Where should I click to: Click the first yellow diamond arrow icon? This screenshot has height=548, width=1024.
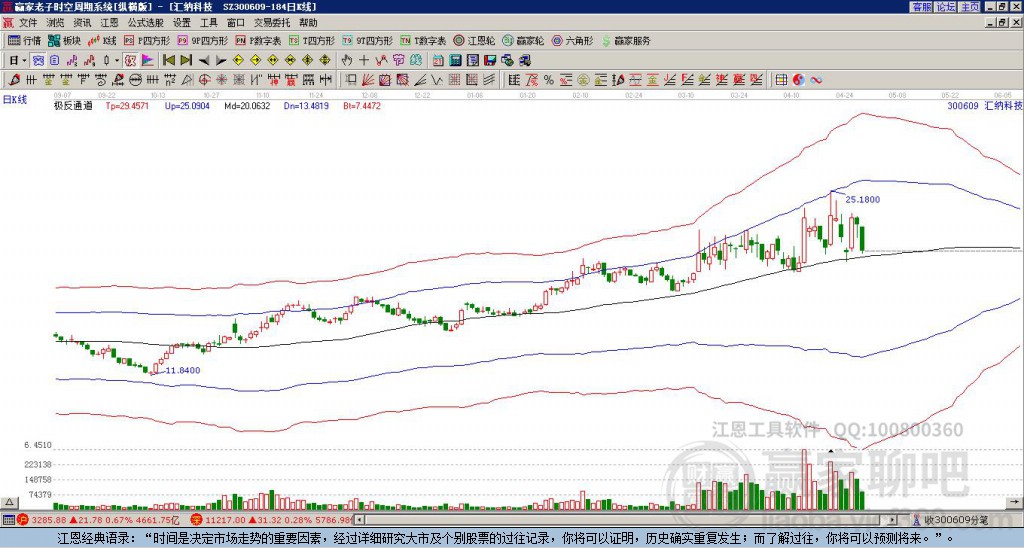tap(238, 61)
